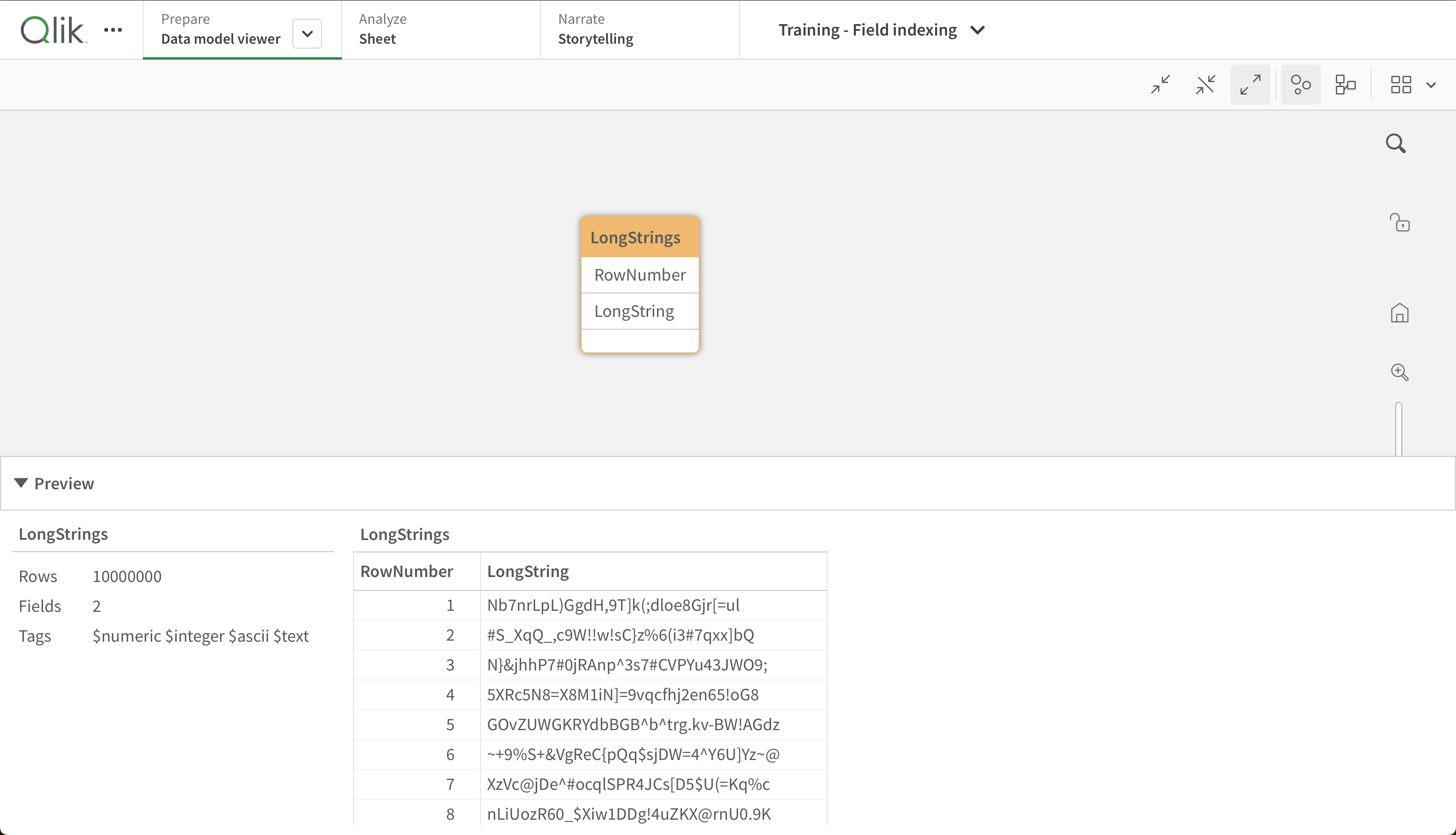The image size is (1456, 835).
Task: Open the Prepare section dropdown
Action: pos(307,34)
